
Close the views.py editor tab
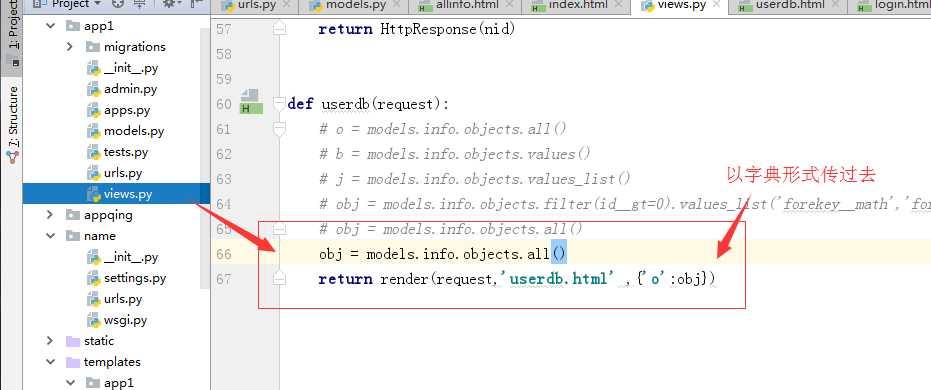(x=716, y=5)
